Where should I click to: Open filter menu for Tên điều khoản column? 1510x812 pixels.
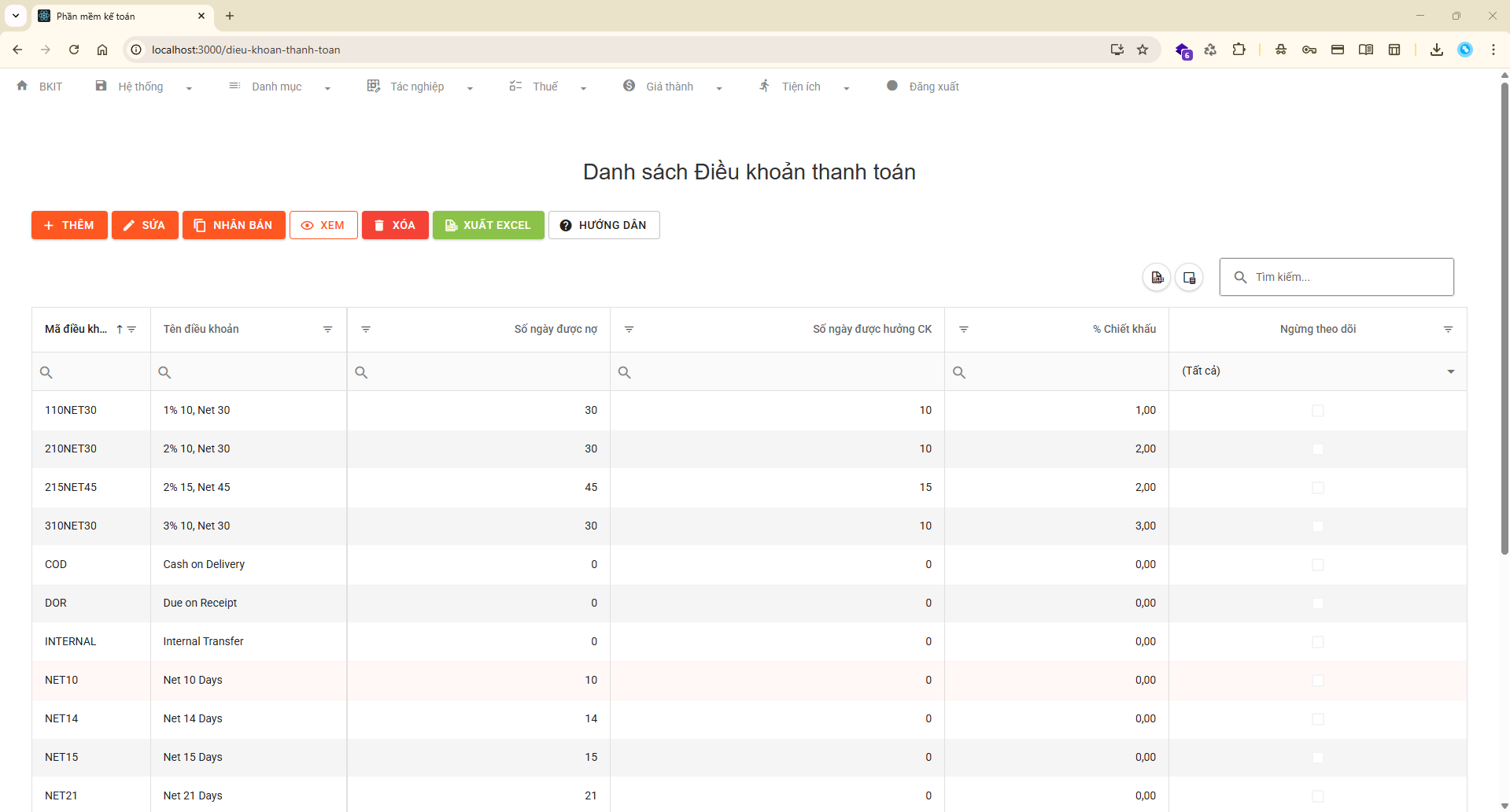point(327,329)
